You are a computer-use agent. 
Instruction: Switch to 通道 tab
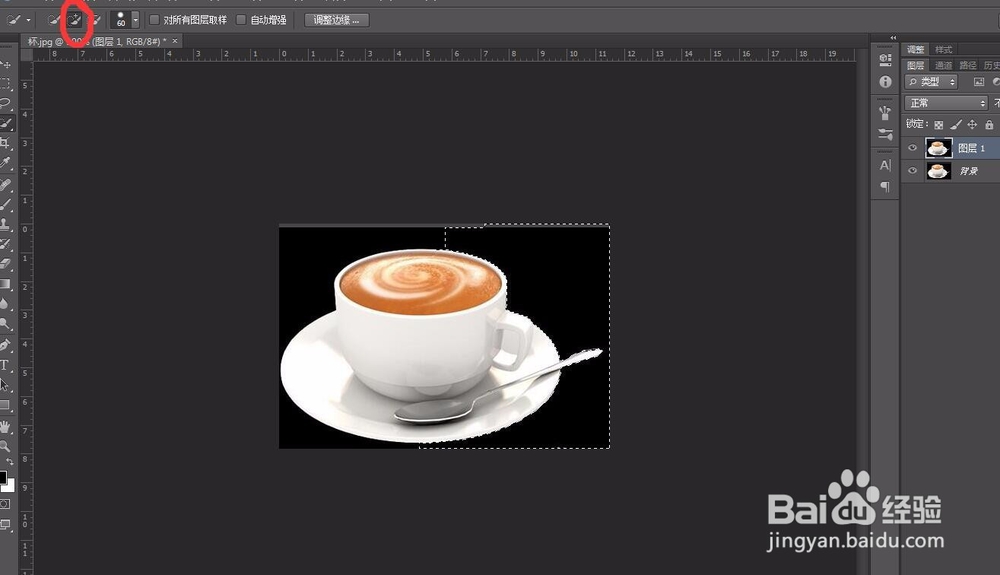coord(943,65)
